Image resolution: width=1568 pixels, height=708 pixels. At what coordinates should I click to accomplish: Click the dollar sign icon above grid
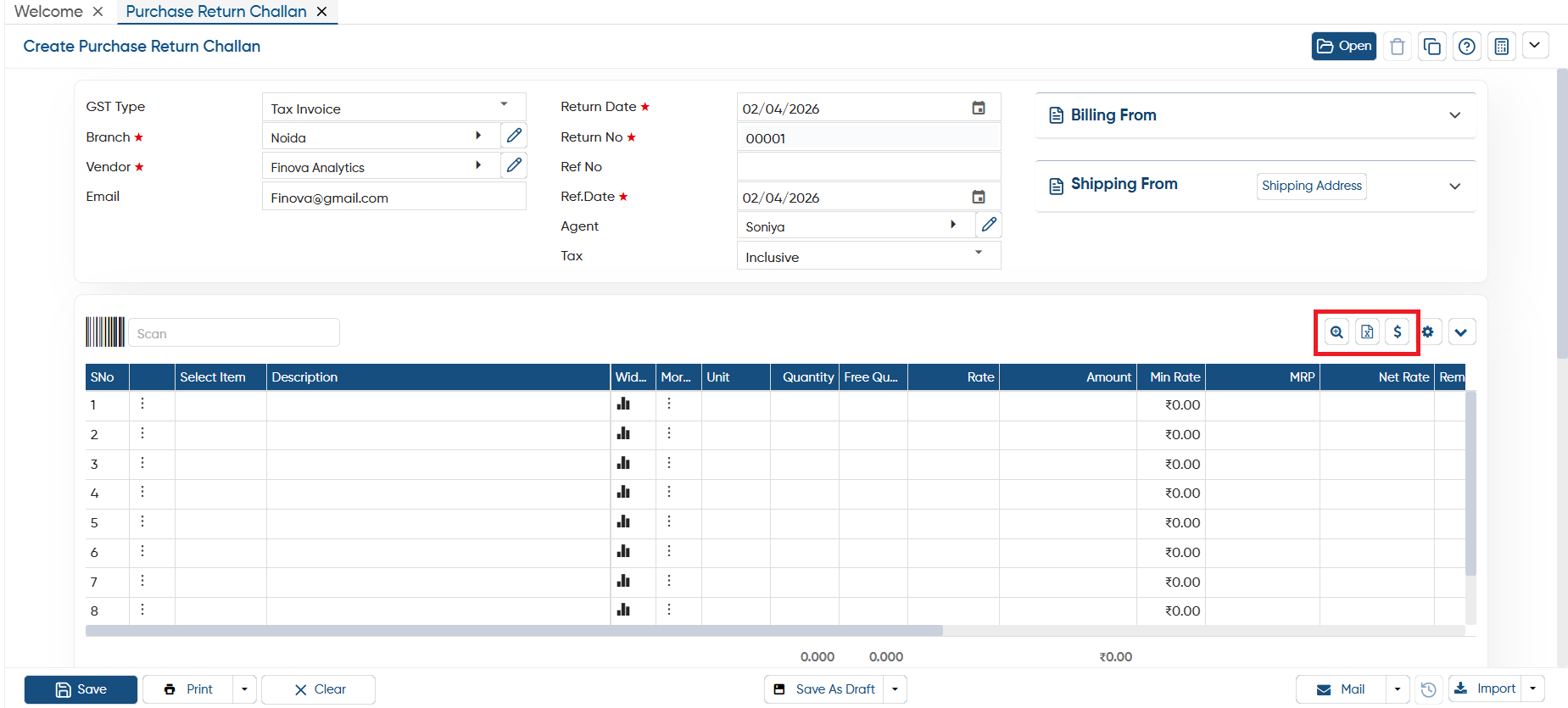coord(1398,332)
